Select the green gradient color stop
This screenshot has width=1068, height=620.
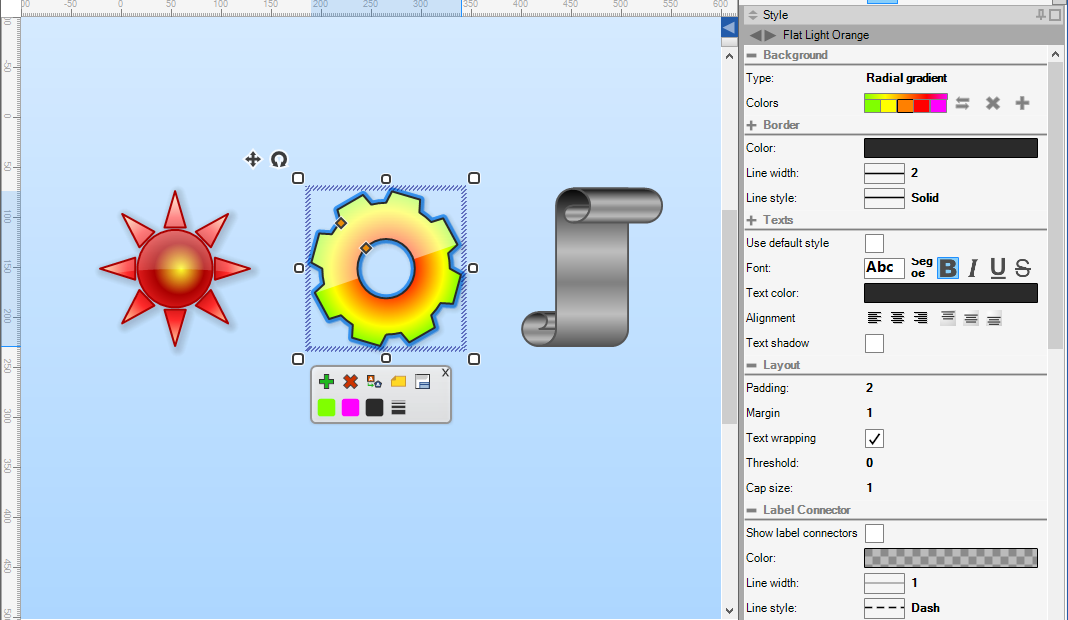click(872, 106)
